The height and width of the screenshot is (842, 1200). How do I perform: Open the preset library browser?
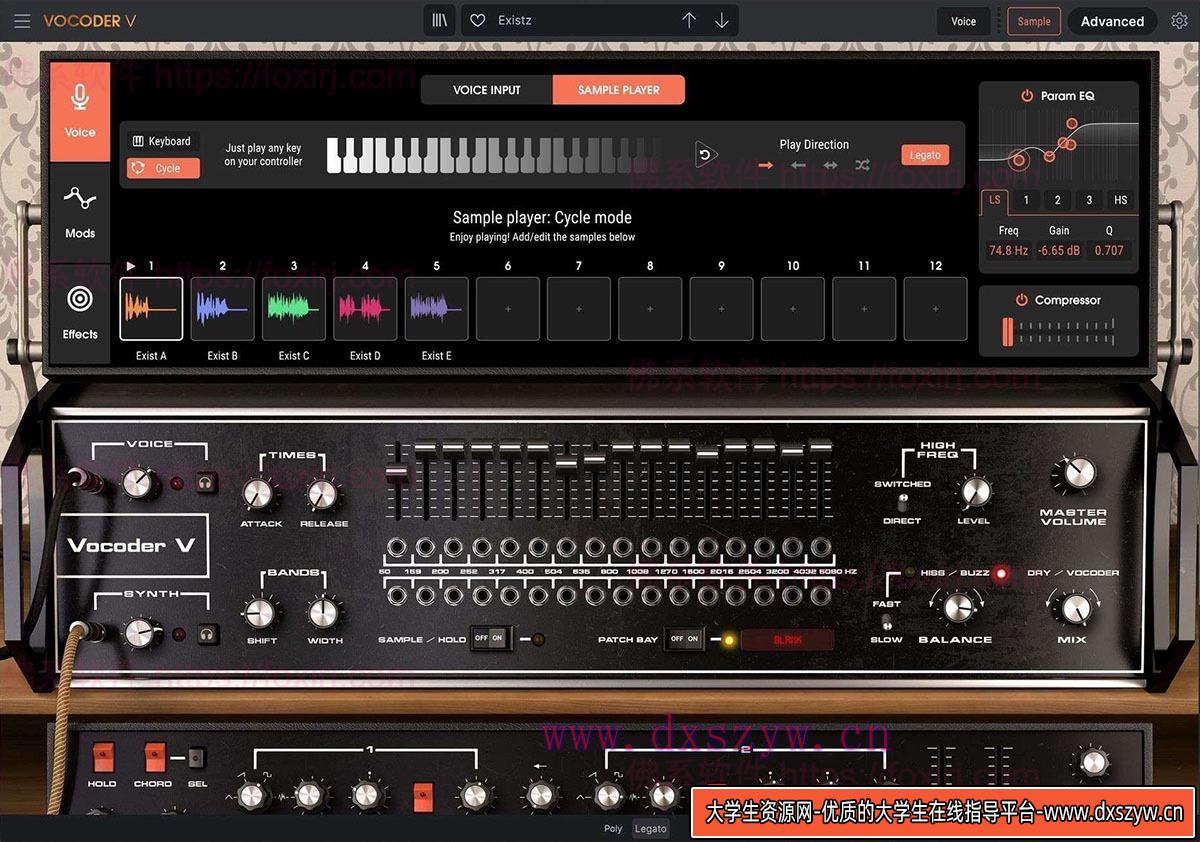(440, 21)
